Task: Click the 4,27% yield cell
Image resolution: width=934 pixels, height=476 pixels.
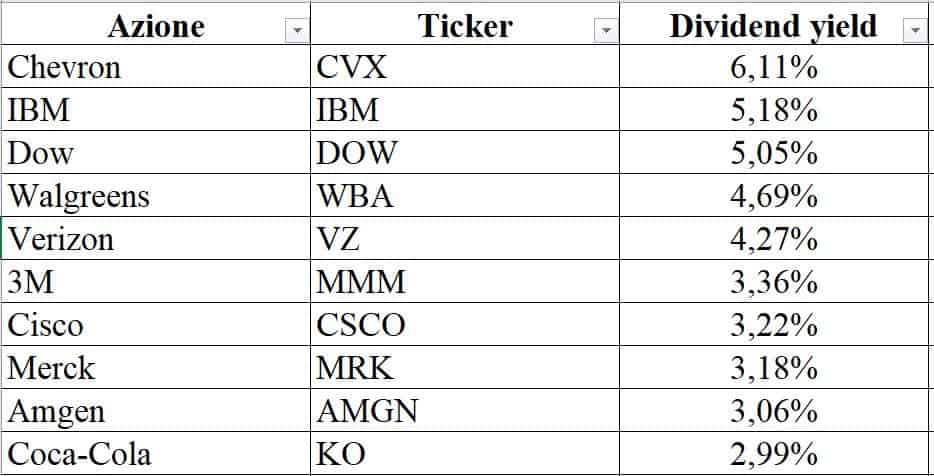Action: (775, 239)
